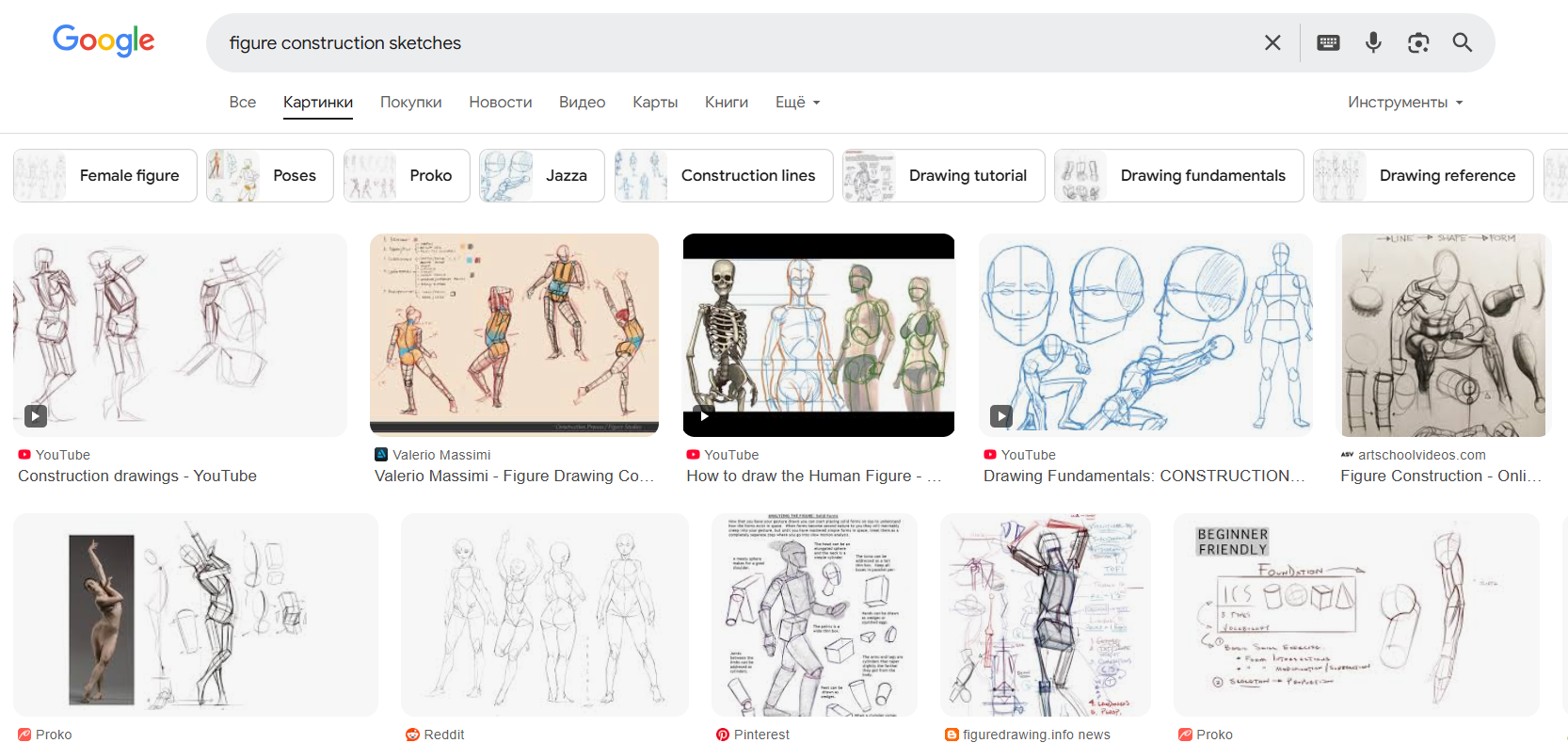The image size is (1568, 743).
Task: Click the Google logo
Action: 104,40
